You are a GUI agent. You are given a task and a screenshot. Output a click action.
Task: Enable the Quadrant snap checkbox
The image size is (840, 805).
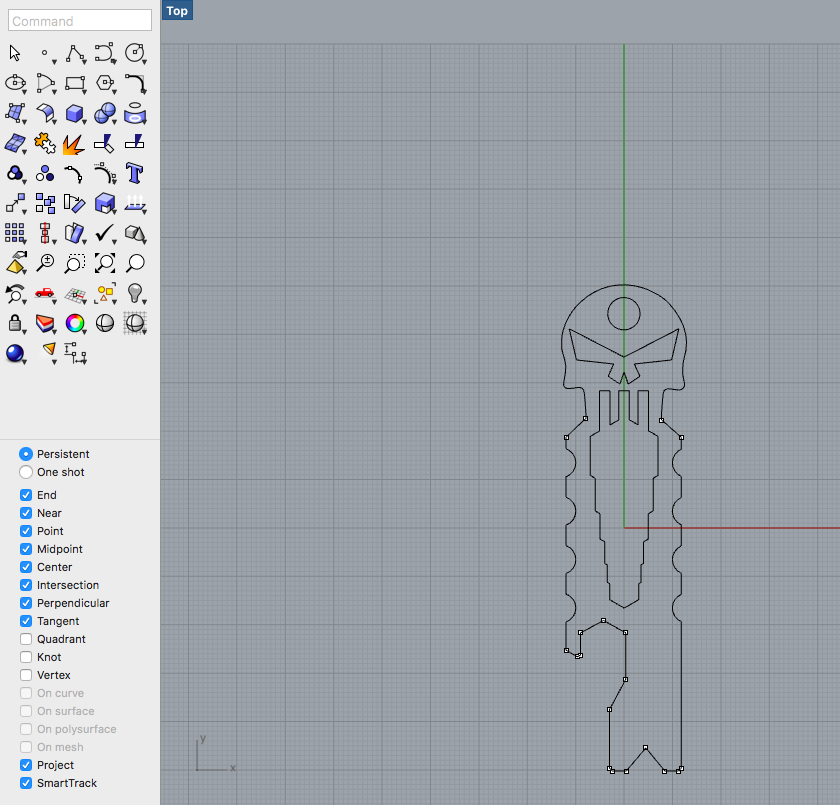tap(26, 639)
